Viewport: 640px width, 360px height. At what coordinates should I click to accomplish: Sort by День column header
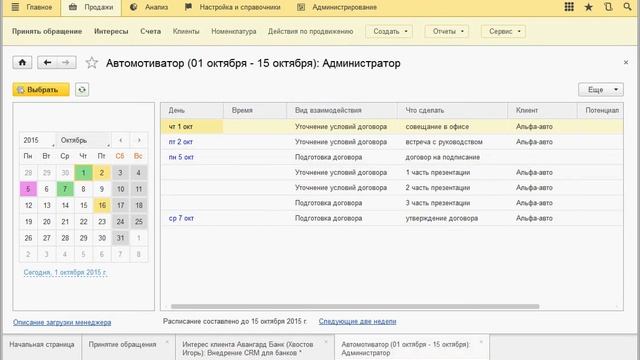coord(192,110)
